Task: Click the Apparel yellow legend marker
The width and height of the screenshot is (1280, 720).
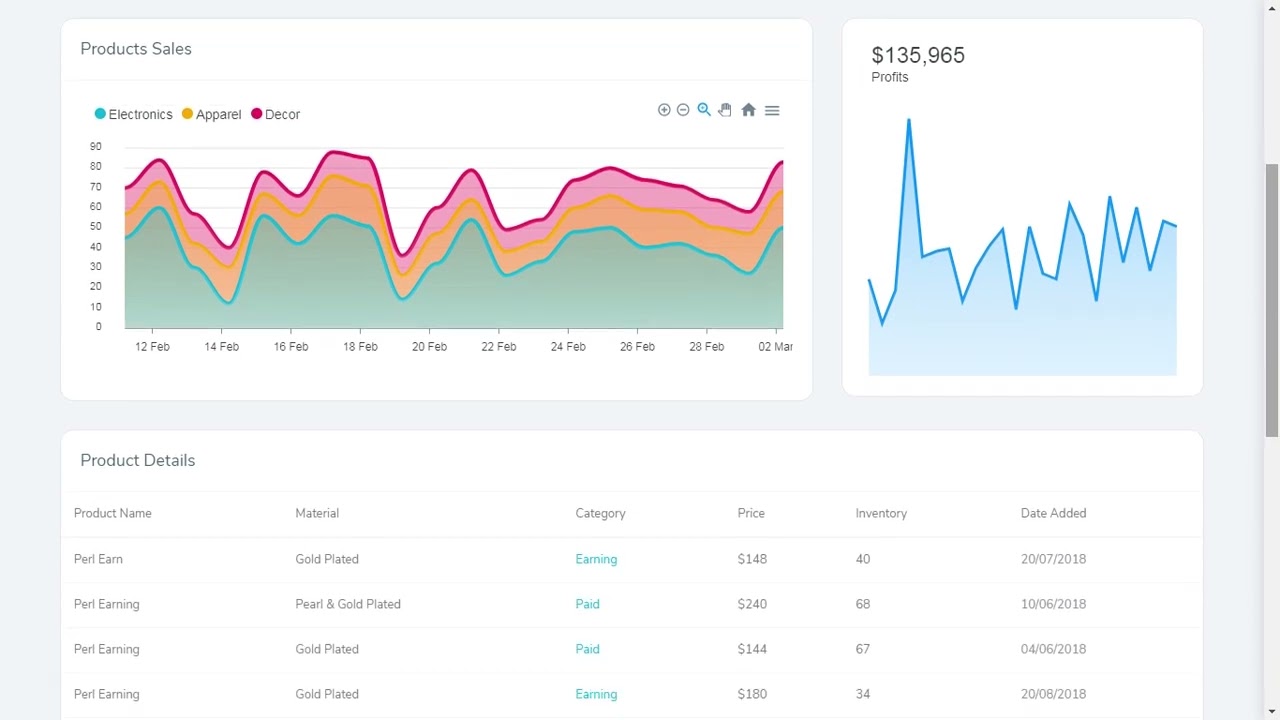Action: pos(187,114)
